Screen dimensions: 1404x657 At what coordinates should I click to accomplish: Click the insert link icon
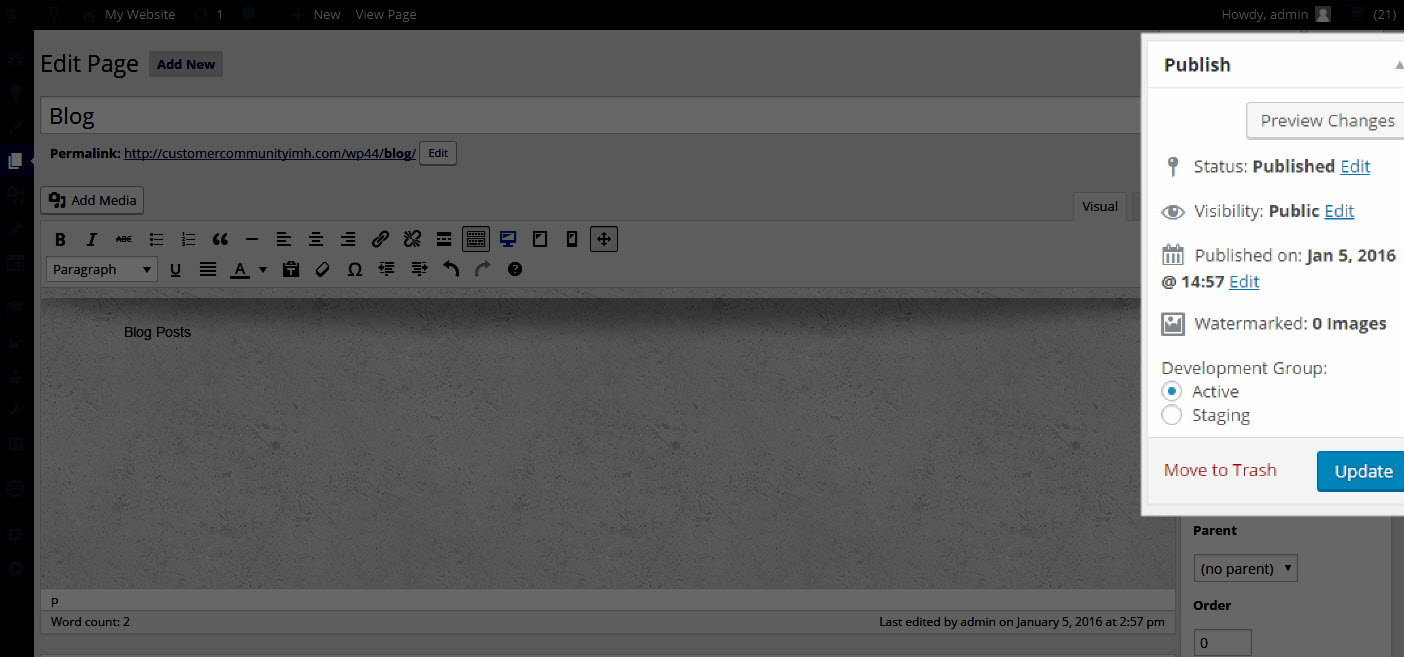(x=380, y=240)
